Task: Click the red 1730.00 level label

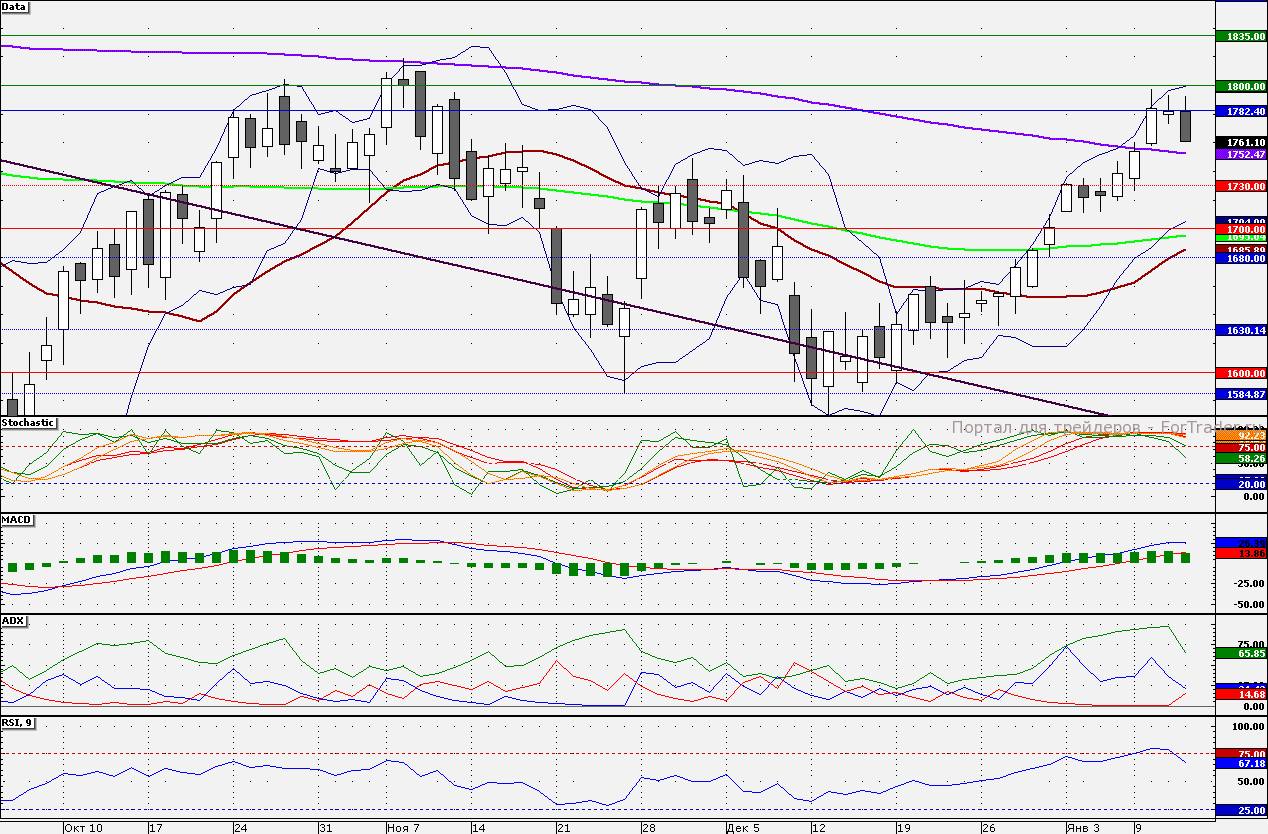Action: point(1240,187)
